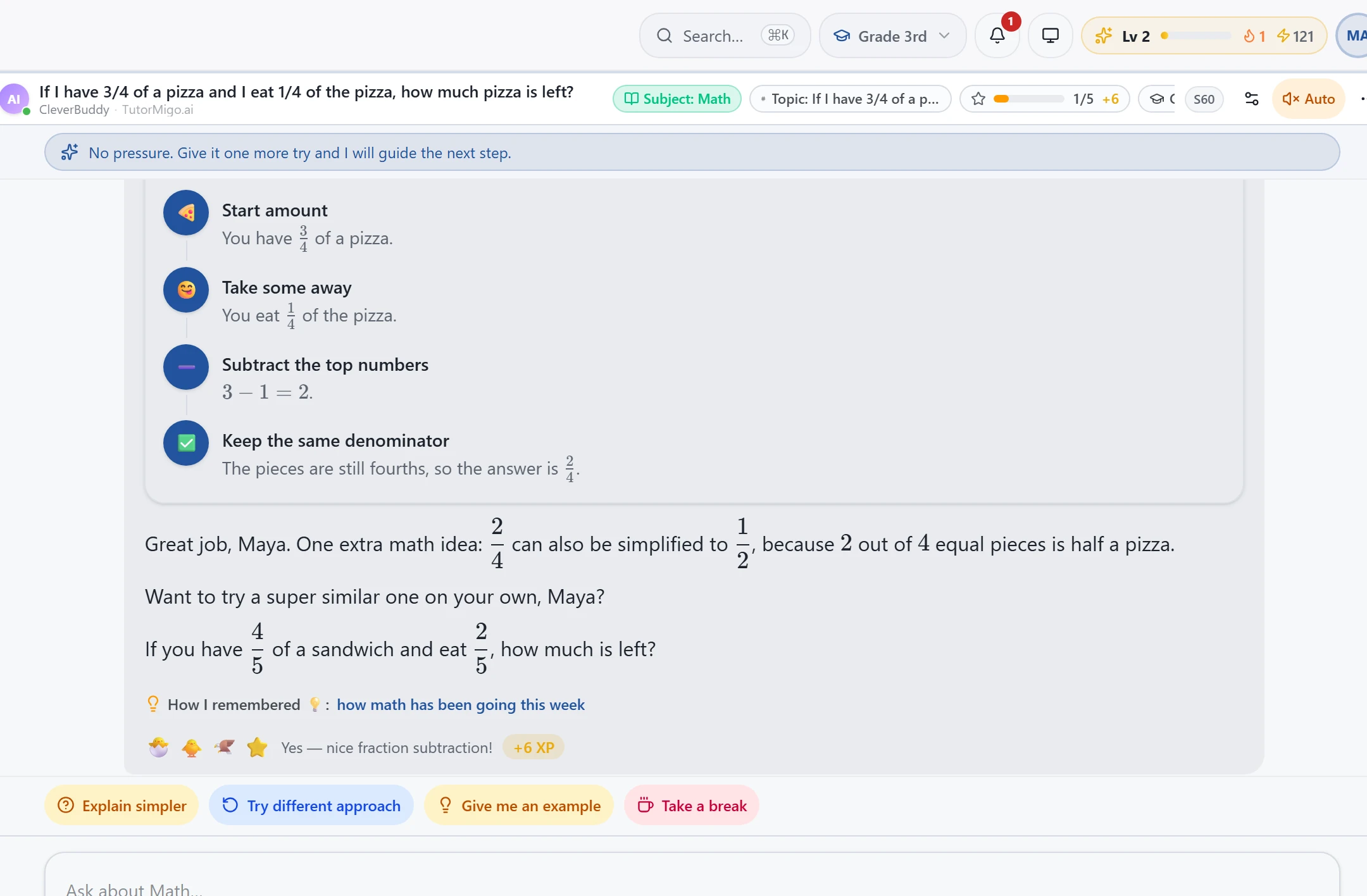Click the pizza Start amount step icon
Image resolution: width=1367 pixels, height=896 pixels.
point(186,213)
